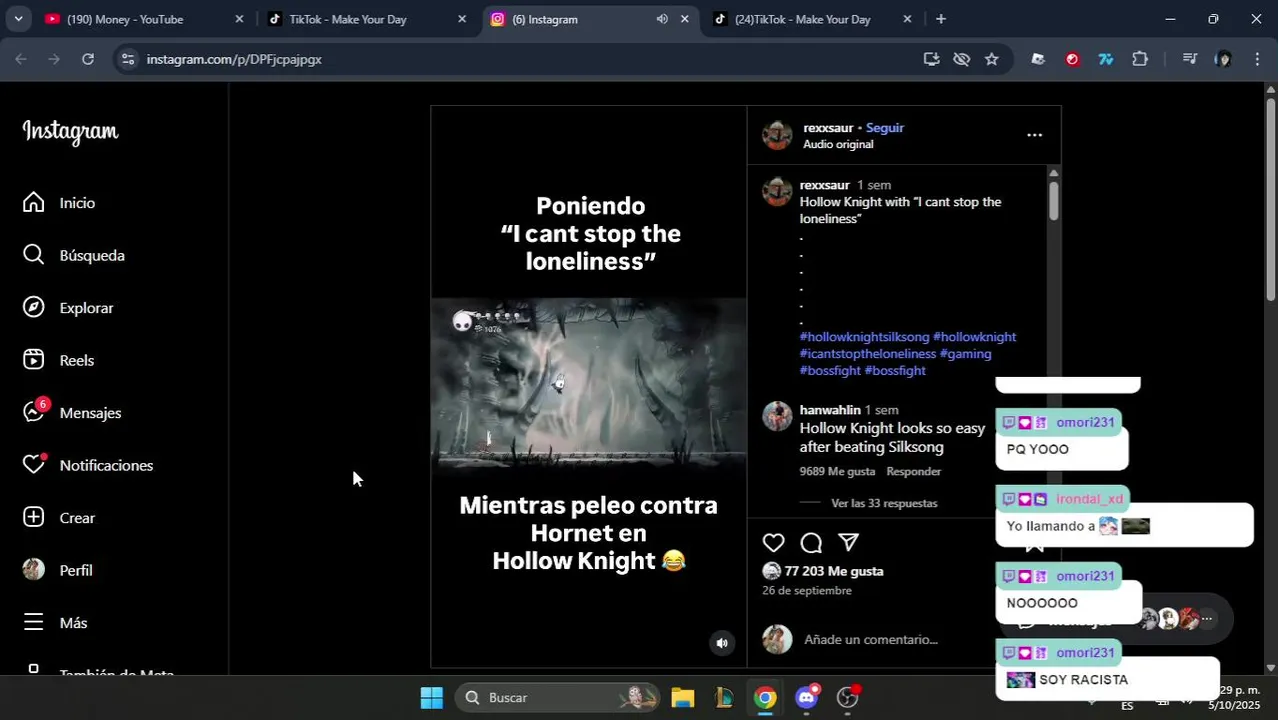The height and width of the screenshot is (720, 1278).
Task: Open the Extensions puzzle icon
Action: (1140, 59)
